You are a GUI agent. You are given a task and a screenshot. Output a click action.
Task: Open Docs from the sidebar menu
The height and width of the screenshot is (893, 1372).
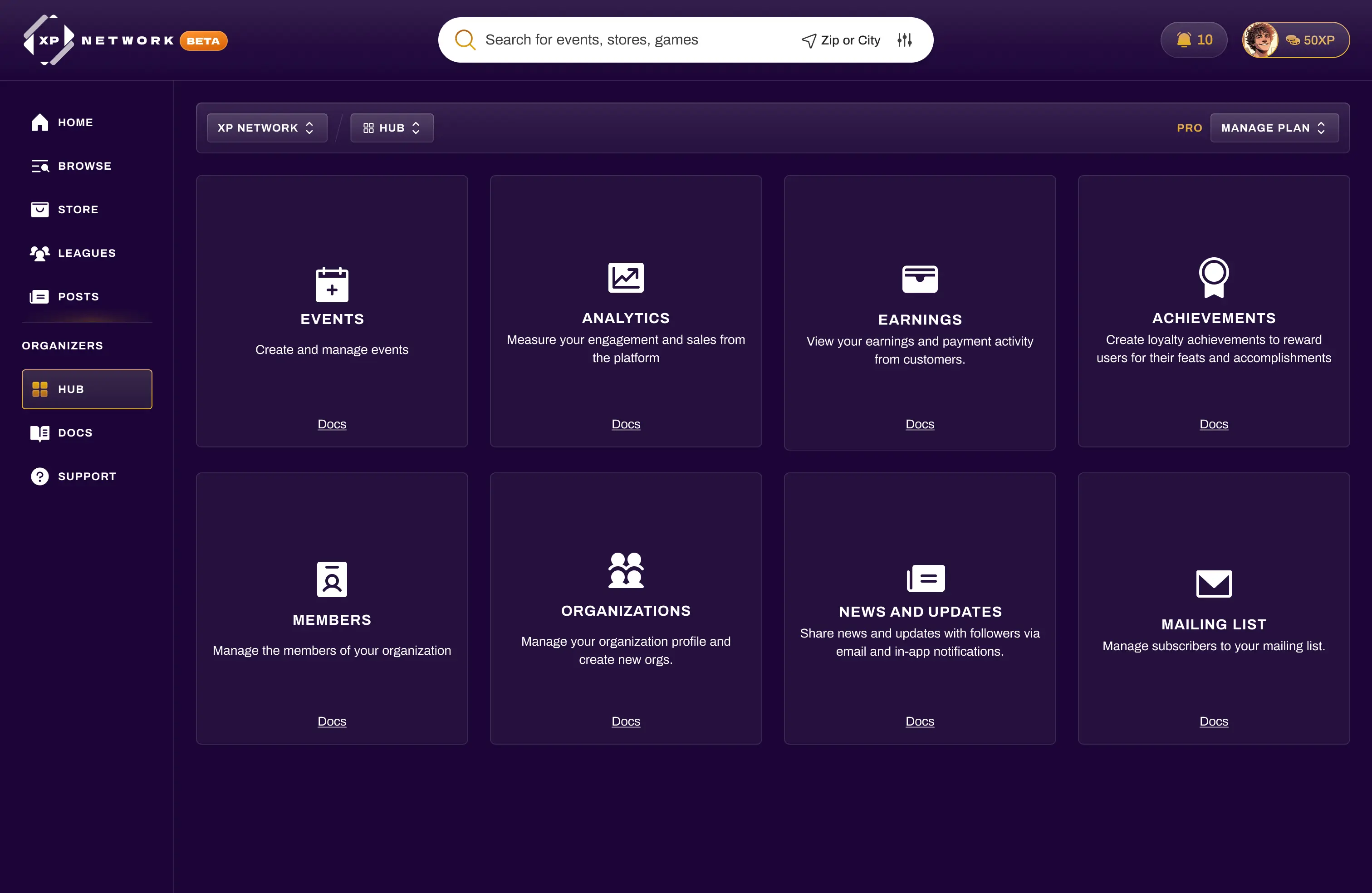point(75,432)
